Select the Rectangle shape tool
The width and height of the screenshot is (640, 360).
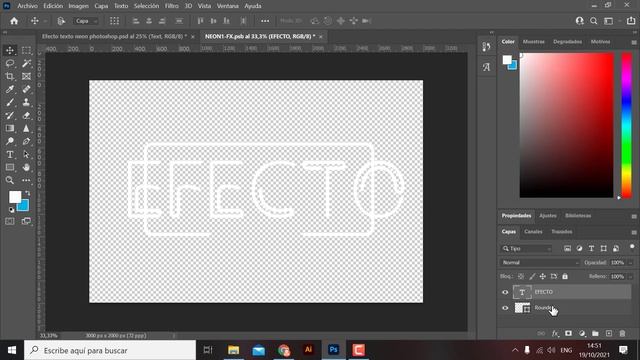pos(10,167)
